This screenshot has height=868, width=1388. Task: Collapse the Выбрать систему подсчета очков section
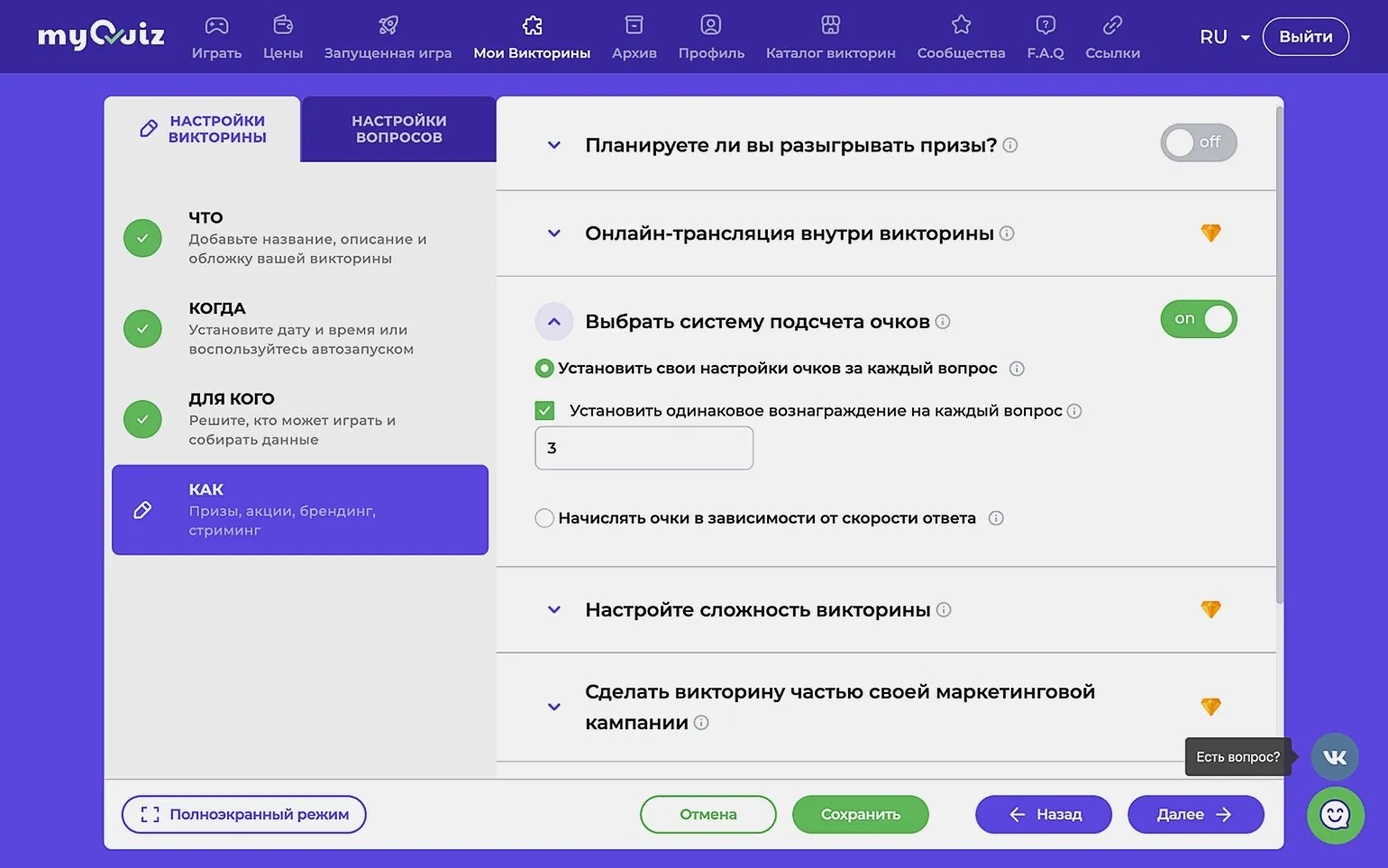point(554,322)
